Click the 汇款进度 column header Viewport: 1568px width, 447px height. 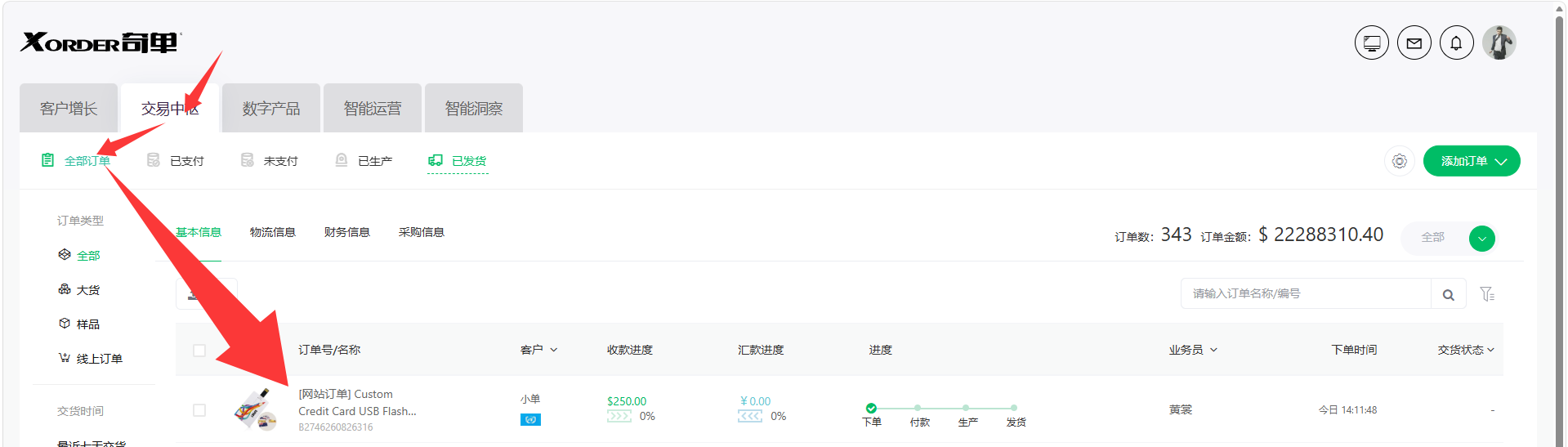click(761, 350)
